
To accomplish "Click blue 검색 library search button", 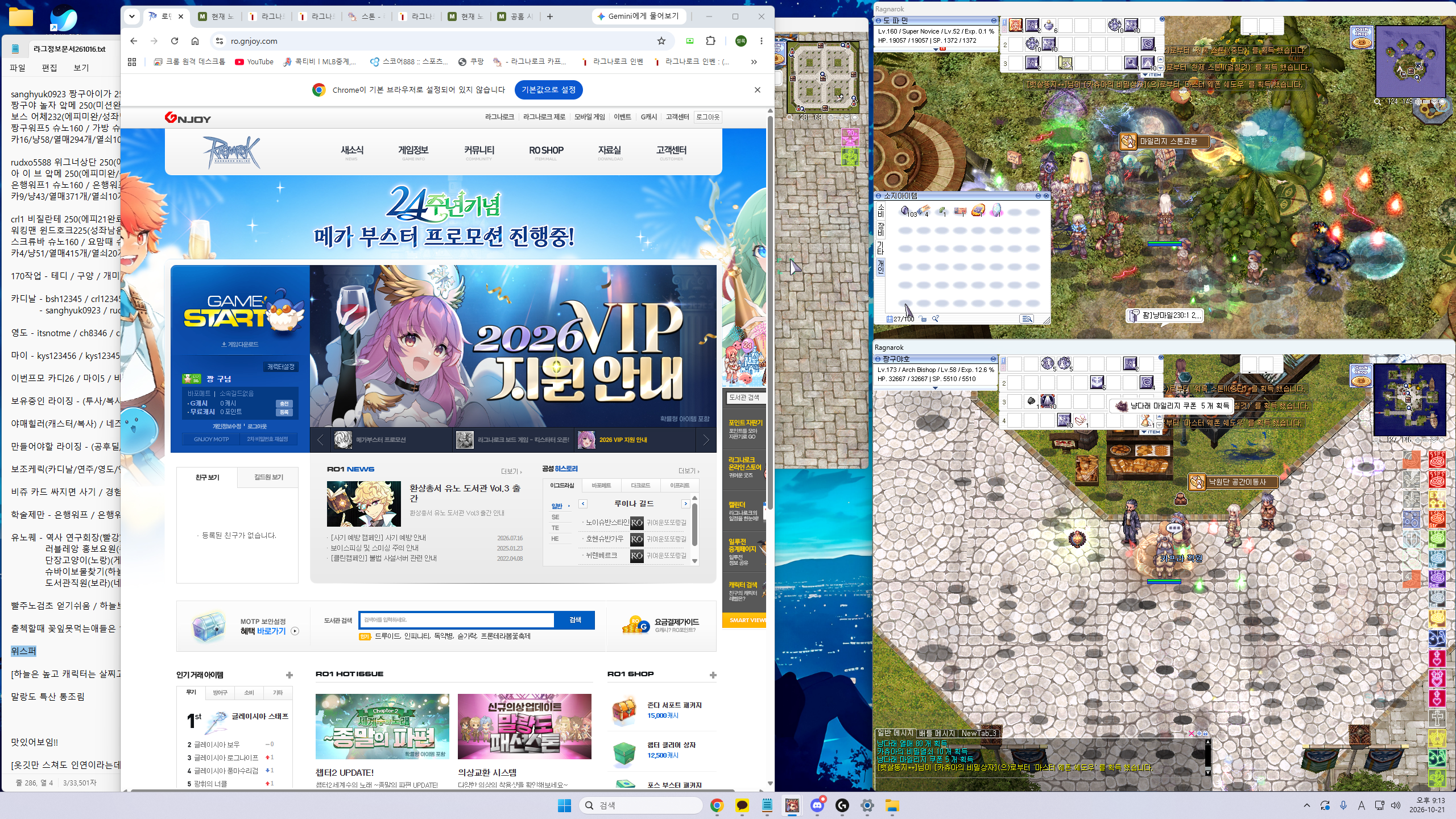I will [575, 620].
